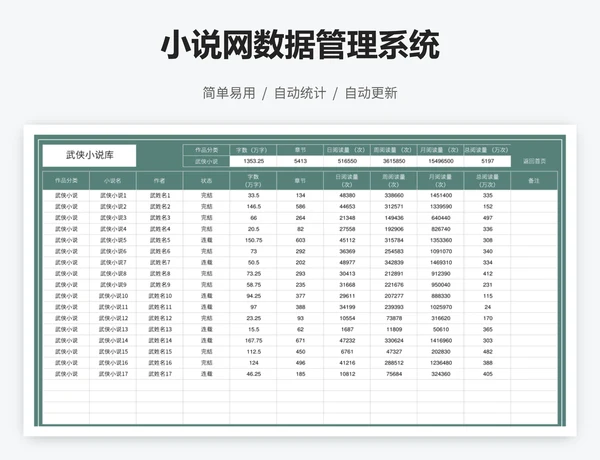The width and height of the screenshot is (600, 460).
Task: Select word count cell 167.75
Action: (253, 340)
